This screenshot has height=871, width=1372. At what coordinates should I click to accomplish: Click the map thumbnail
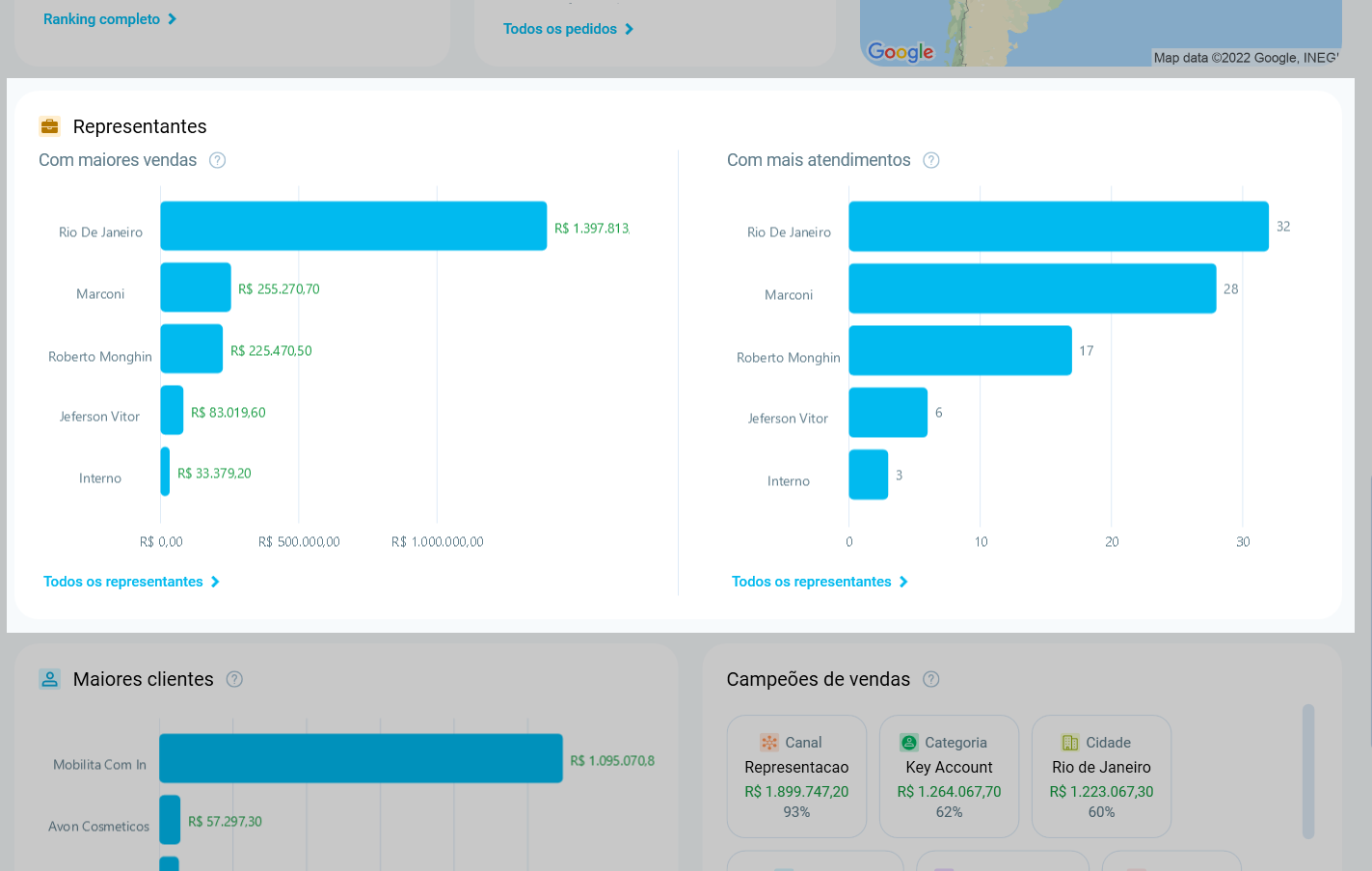[1101, 33]
